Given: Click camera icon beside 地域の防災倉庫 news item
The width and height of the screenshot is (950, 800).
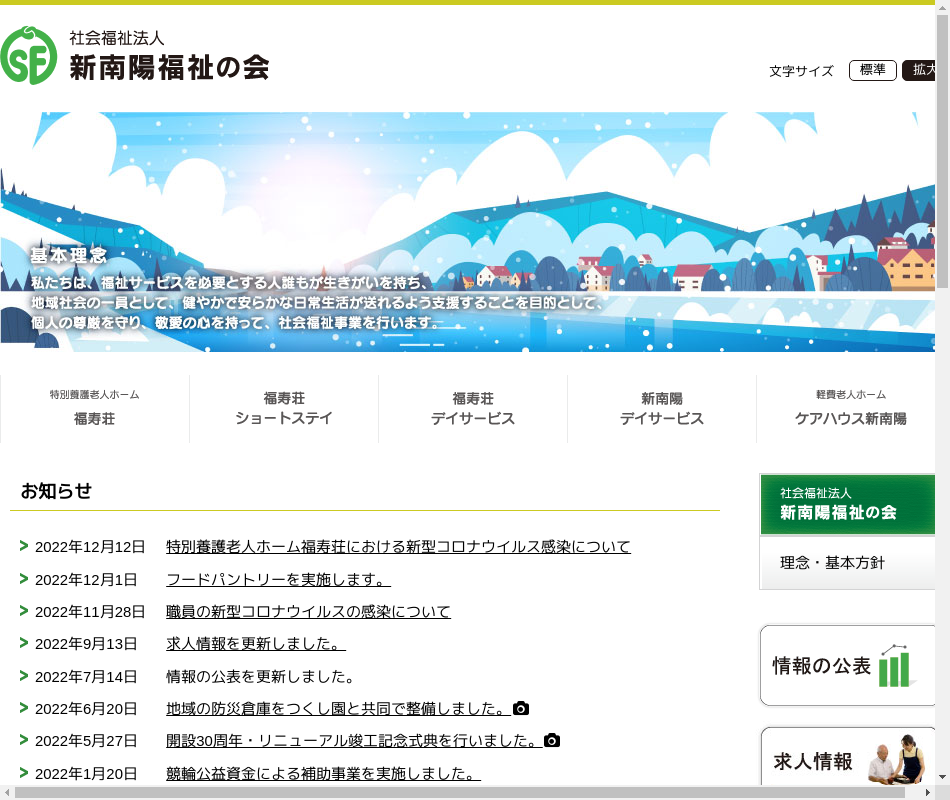Looking at the screenshot, I should coord(521,708).
